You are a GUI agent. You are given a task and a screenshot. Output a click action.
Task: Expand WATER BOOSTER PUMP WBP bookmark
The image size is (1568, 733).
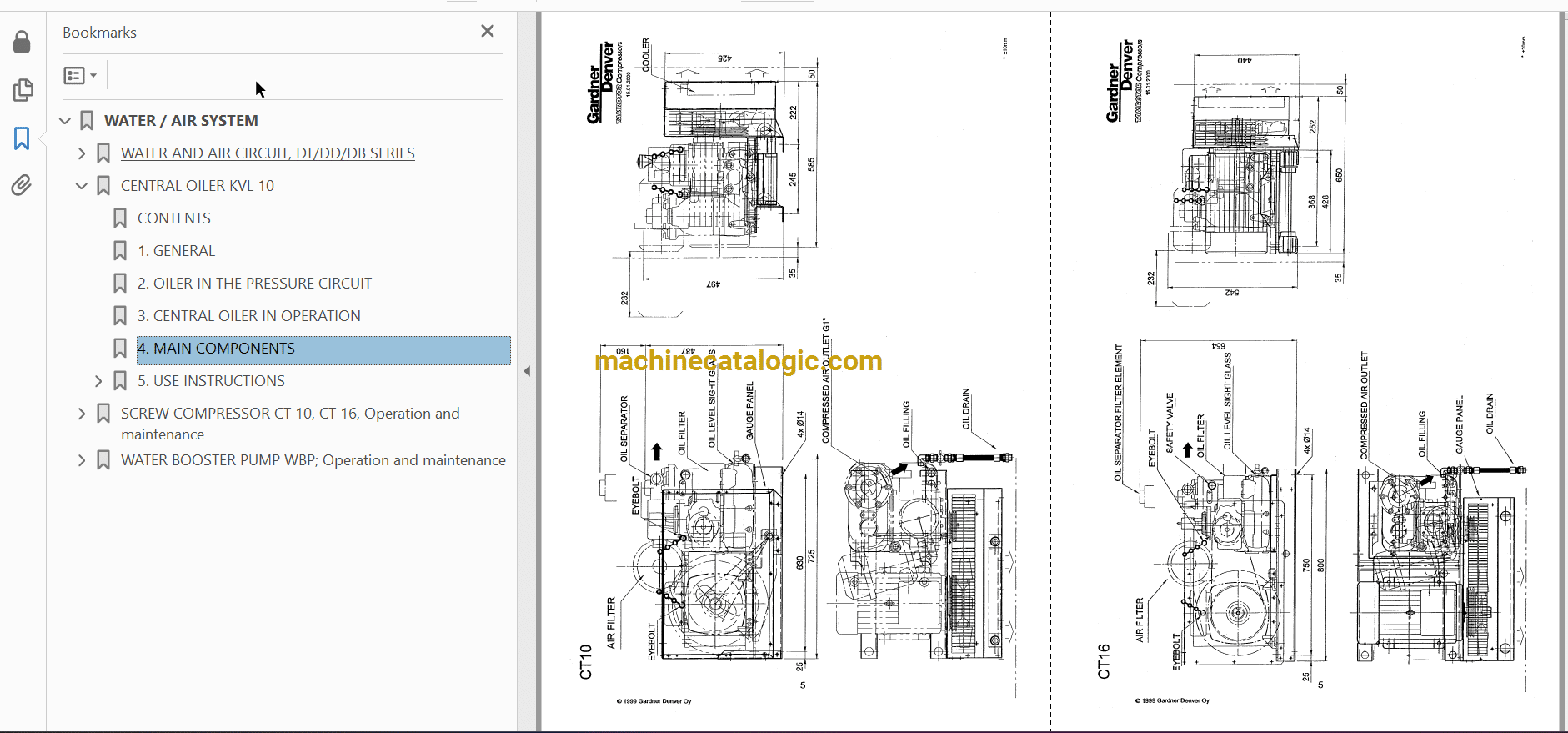pyautogui.click(x=82, y=460)
